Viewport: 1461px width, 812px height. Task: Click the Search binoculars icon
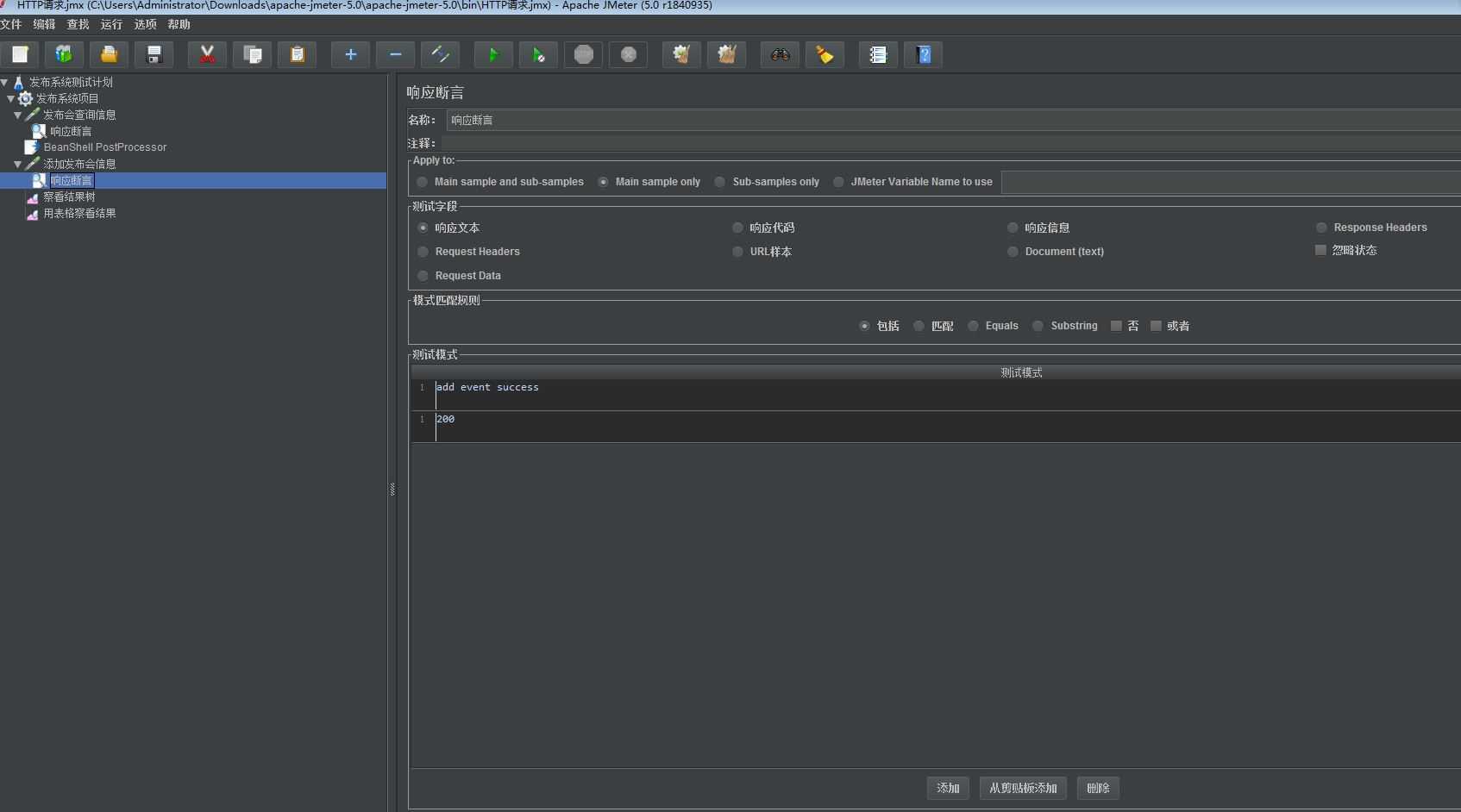coord(781,54)
